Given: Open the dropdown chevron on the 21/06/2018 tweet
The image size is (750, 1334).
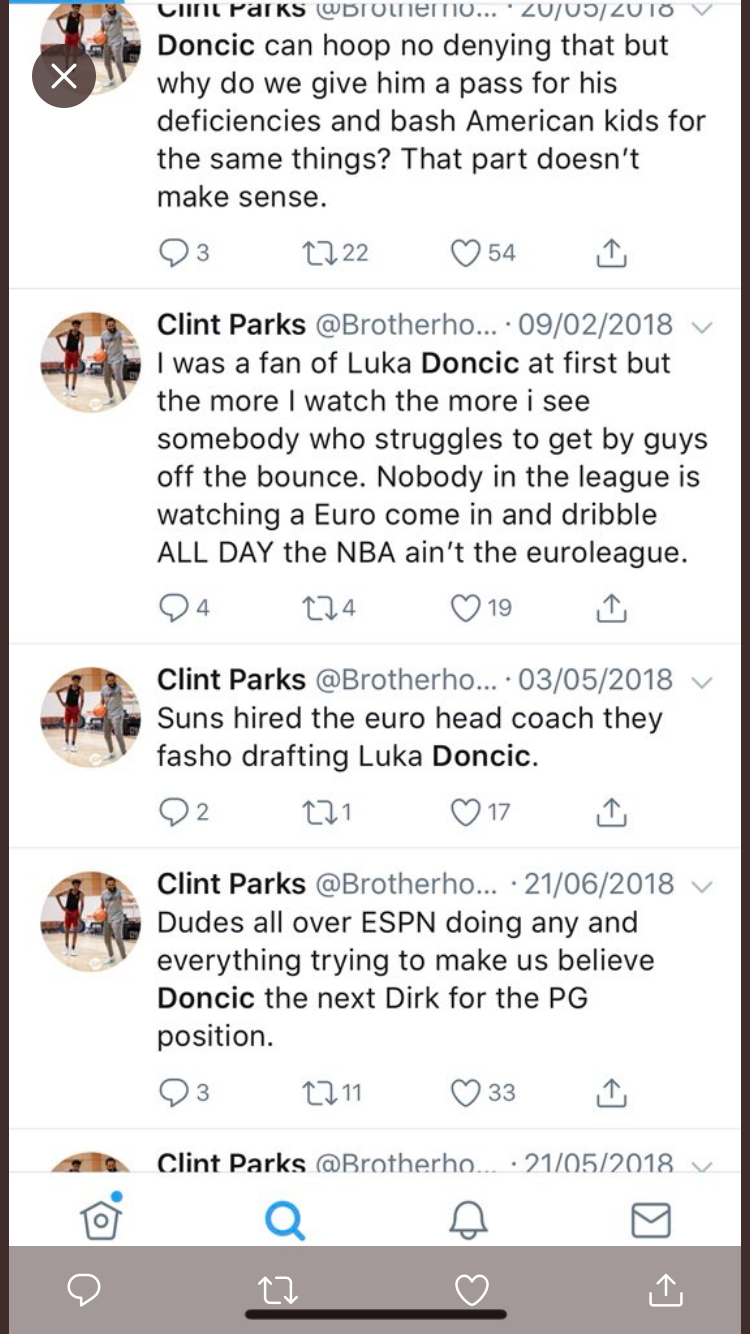Looking at the screenshot, I should coord(702,886).
